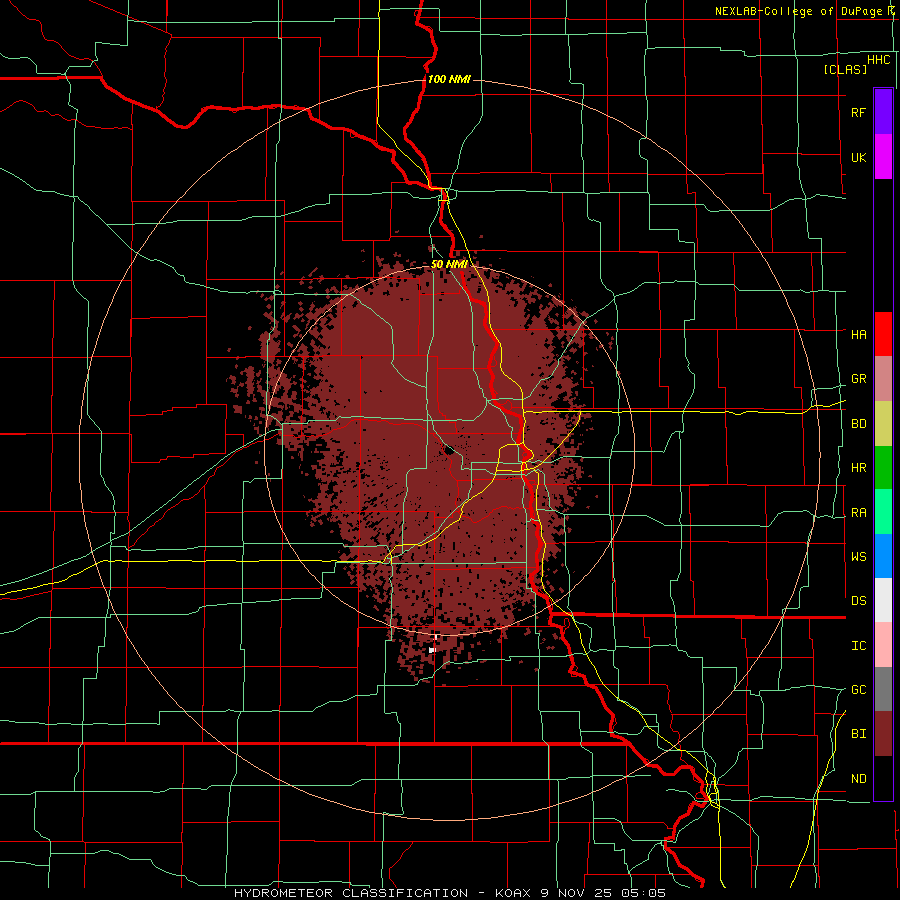Click the 50 NMI range ring label
This screenshot has width=900, height=900.
[449, 264]
